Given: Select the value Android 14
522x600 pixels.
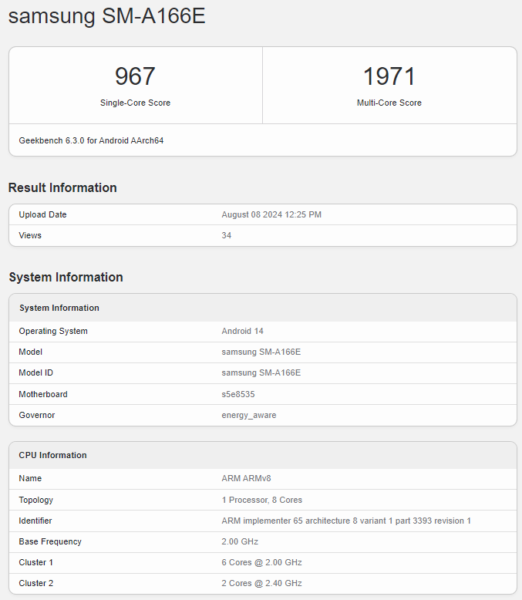Looking at the screenshot, I should (242, 331).
